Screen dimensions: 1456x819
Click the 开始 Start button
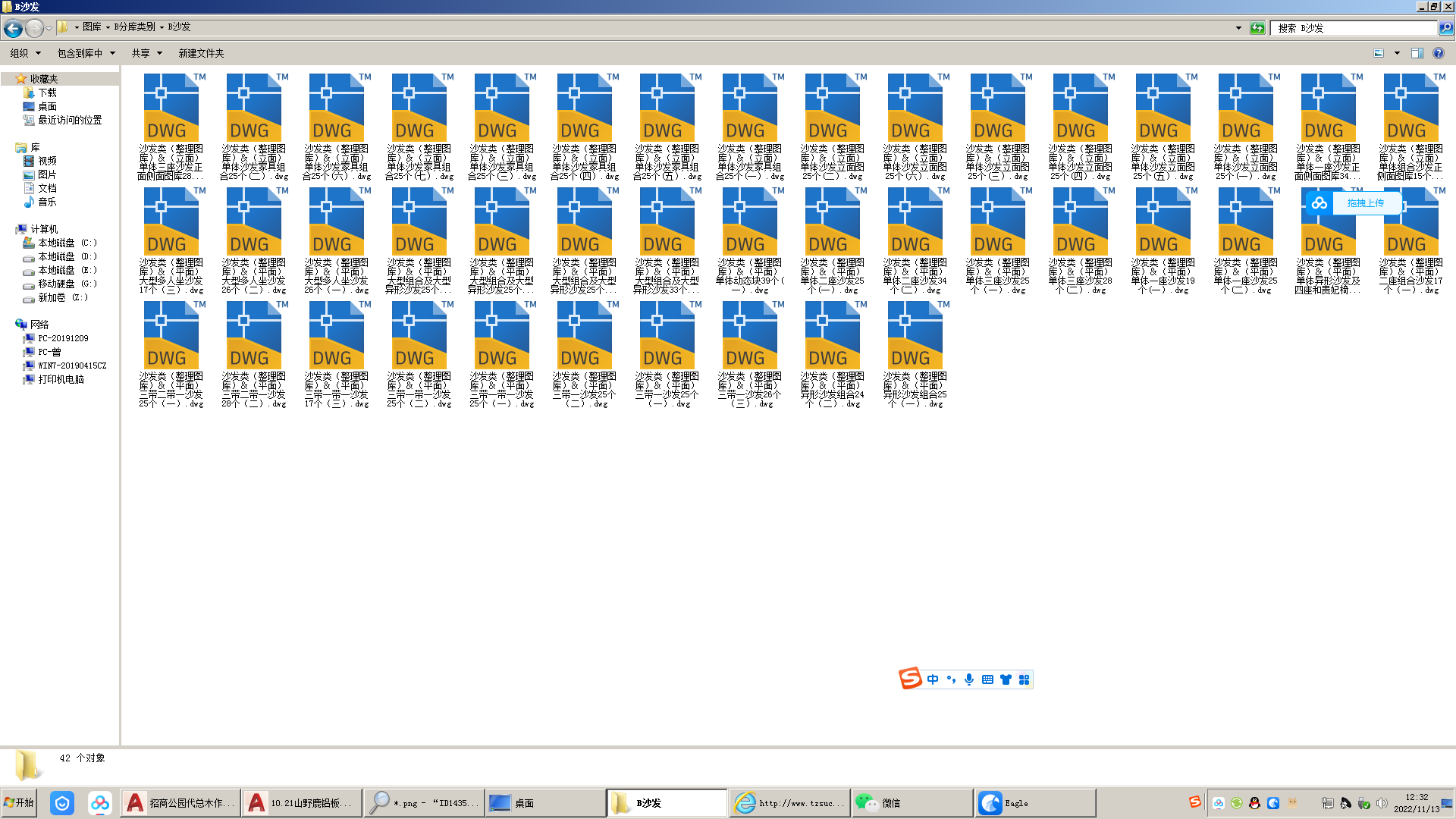[x=20, y=802]
